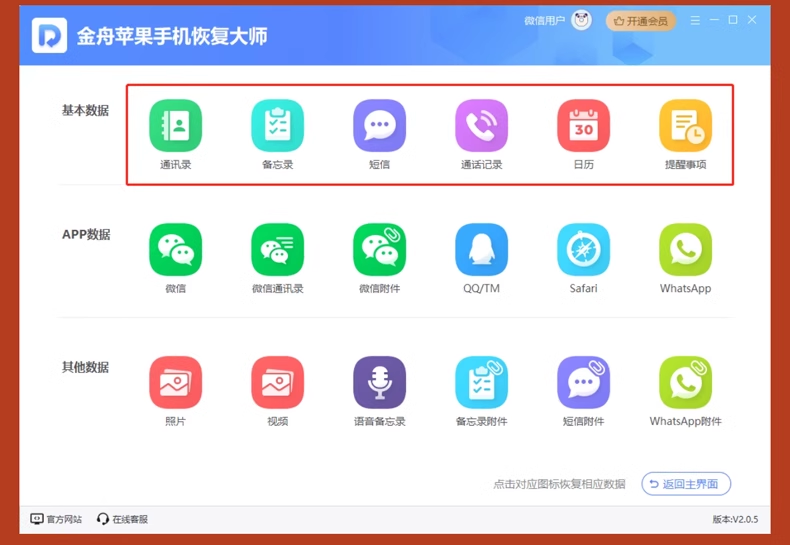Open the 微信通讯录 WeChat contacts icon
Viewport: 790px width, 545px height.
click(278, 249)
